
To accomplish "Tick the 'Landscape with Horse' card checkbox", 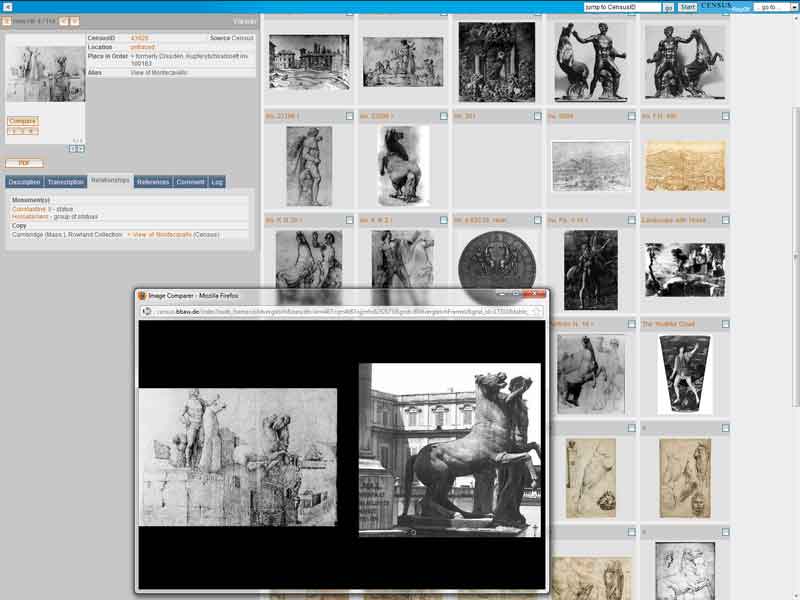I will [726, 220].
